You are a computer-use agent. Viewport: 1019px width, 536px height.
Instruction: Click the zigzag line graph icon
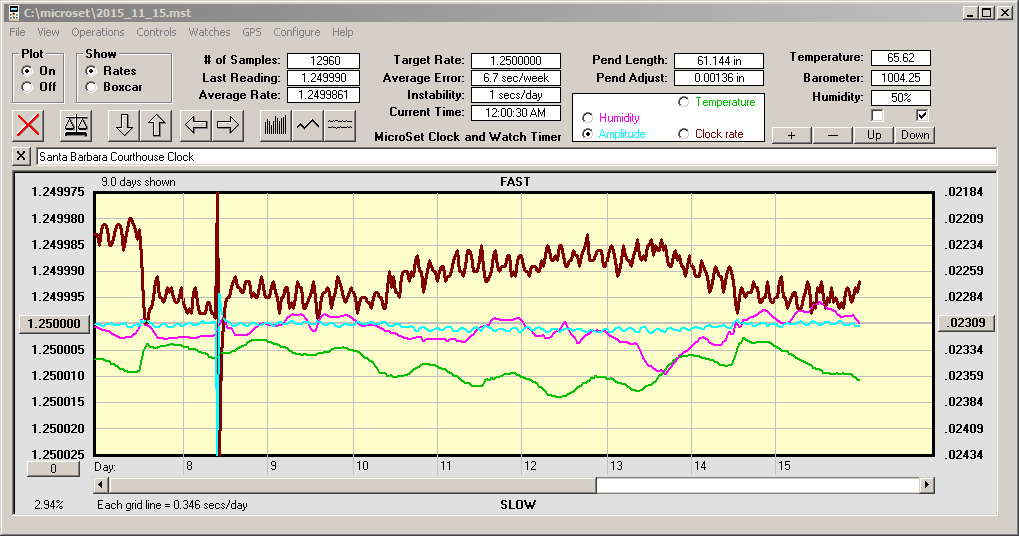(x=307, y=125)
